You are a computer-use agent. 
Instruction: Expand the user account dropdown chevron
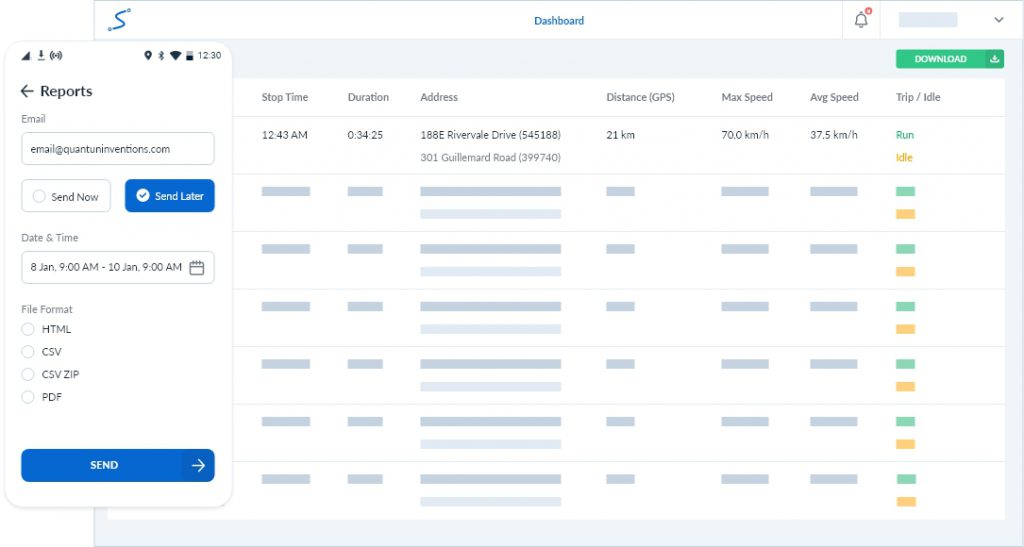tap(998, 20)
